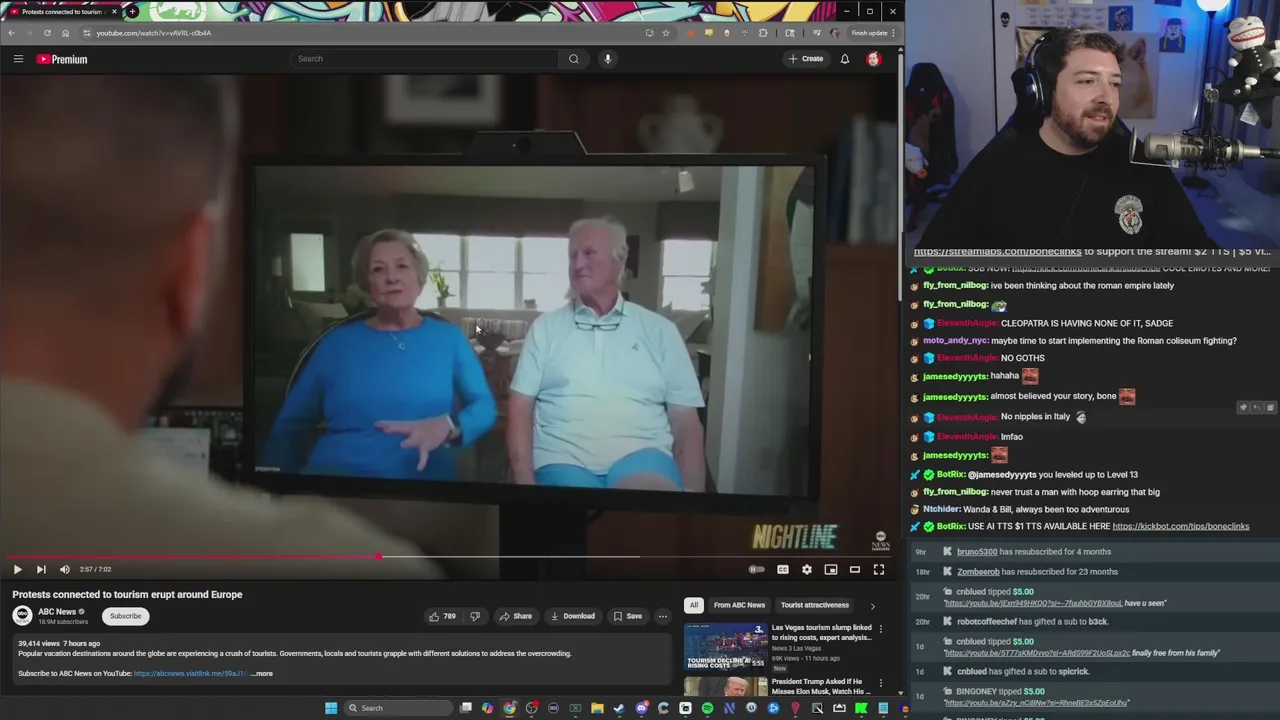Open the video player settings gear

(x=807, y=569)
